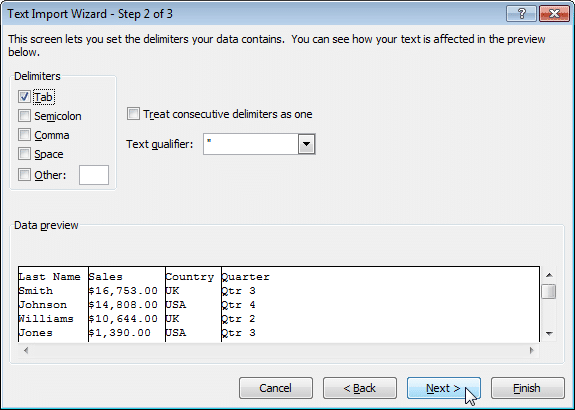Enable the Semicolon delimiter checkbox
This screenshot has width=575, height=410.
point(24,116)
